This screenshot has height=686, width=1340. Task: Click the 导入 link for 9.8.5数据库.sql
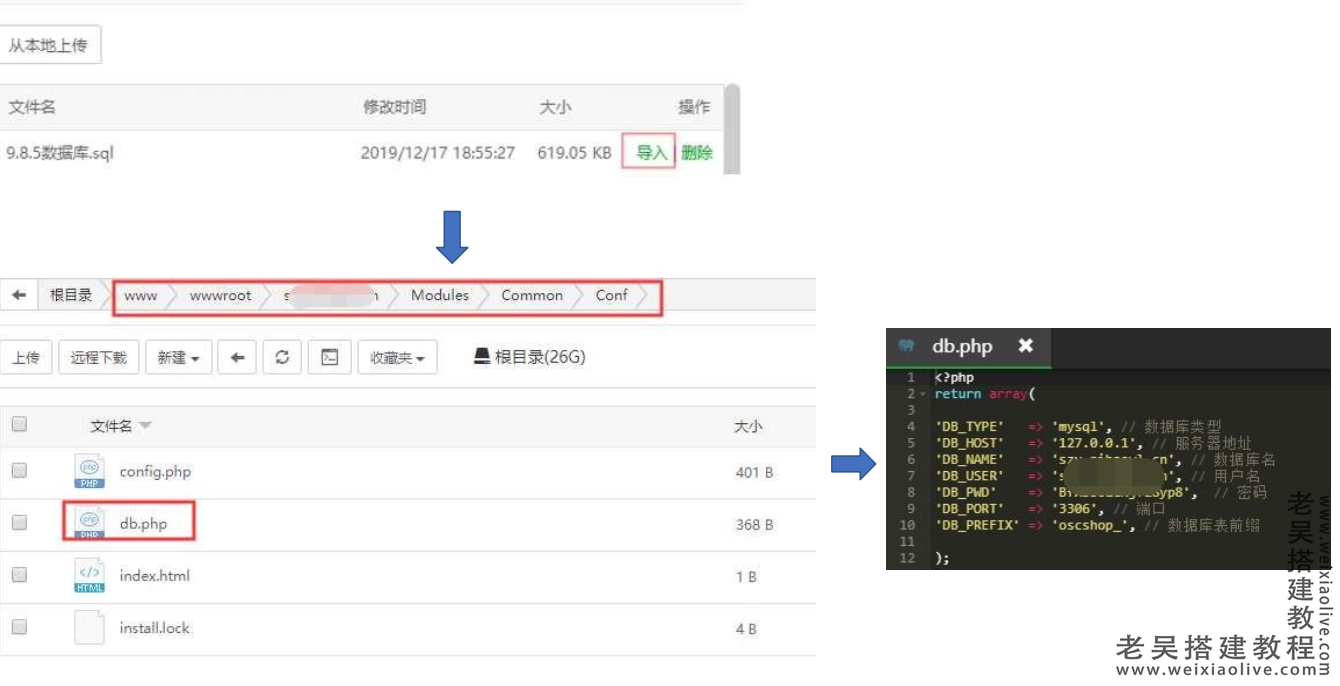[x=648, y=152]
